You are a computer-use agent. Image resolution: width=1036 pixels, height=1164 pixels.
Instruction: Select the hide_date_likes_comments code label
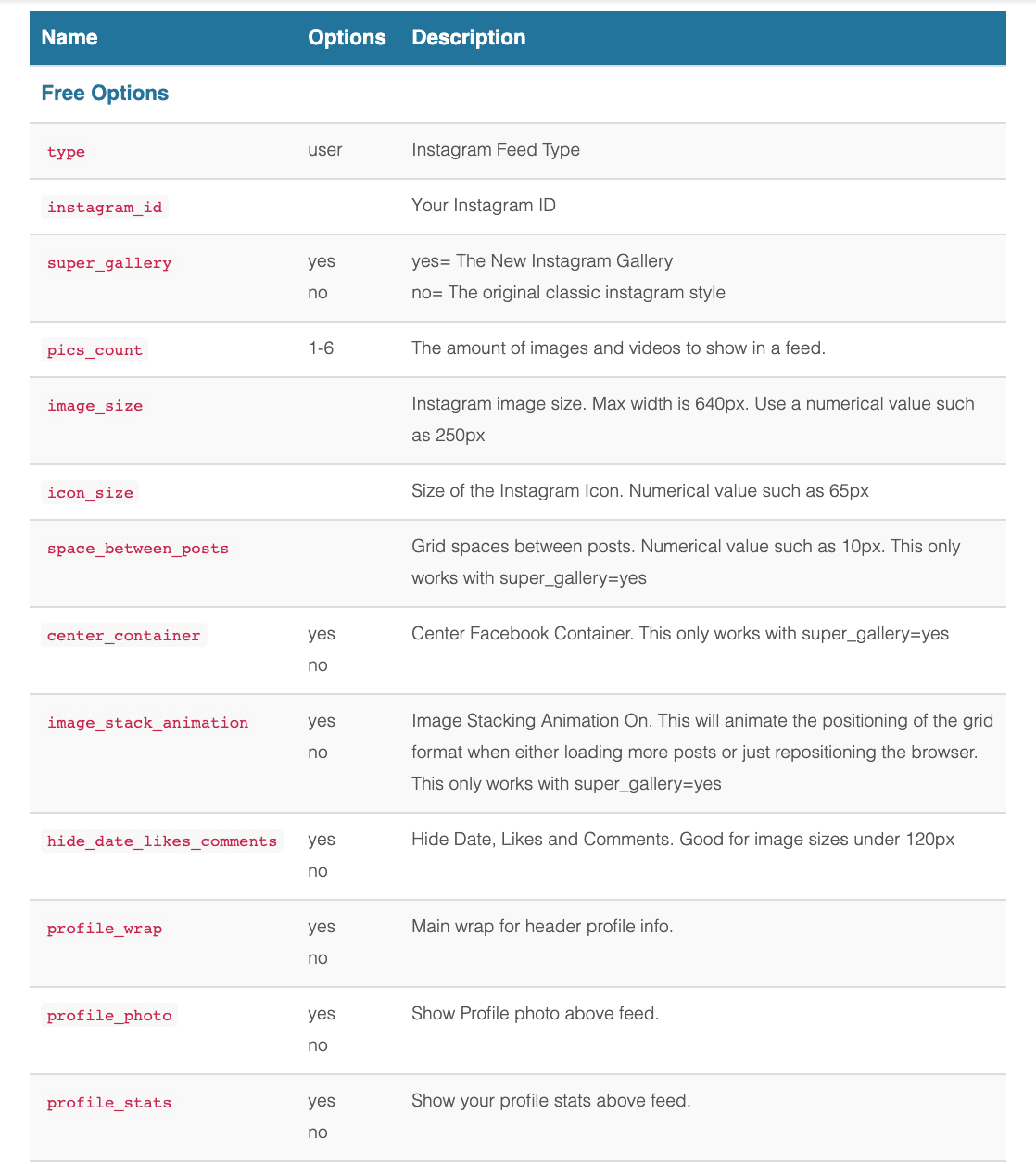coord(162,841)
